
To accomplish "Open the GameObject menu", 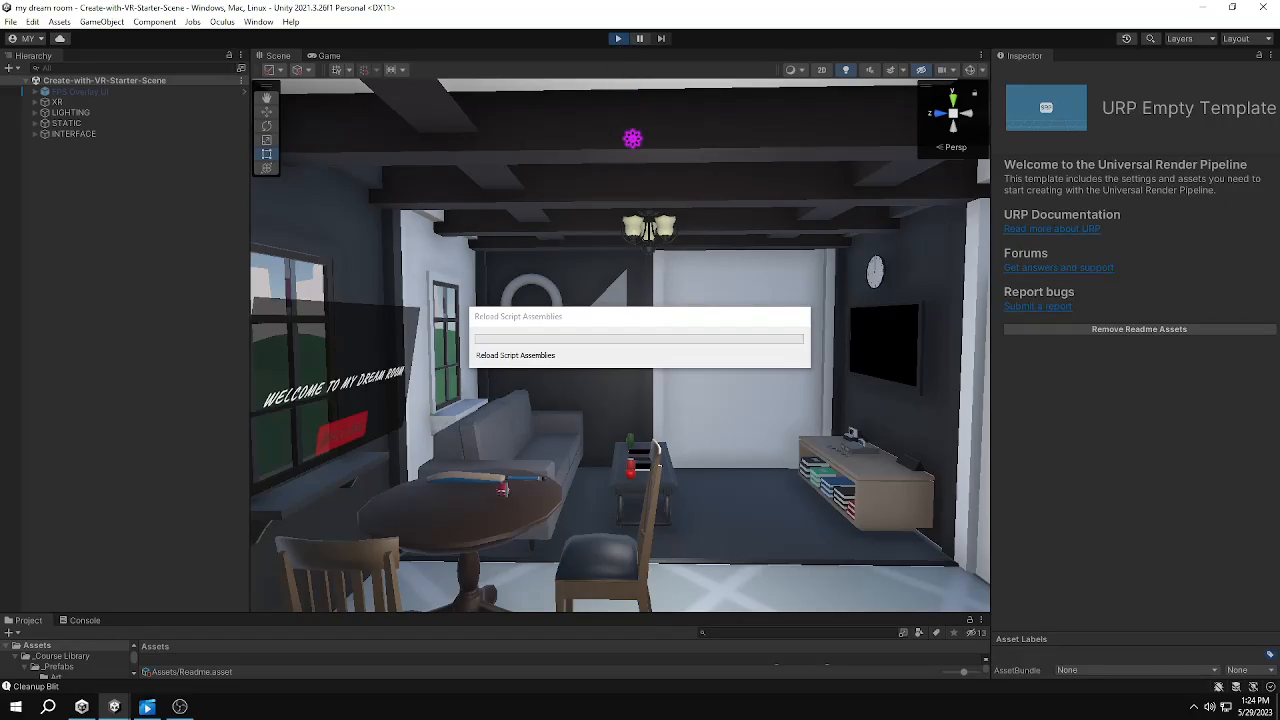I will click(x=102, y=22).
